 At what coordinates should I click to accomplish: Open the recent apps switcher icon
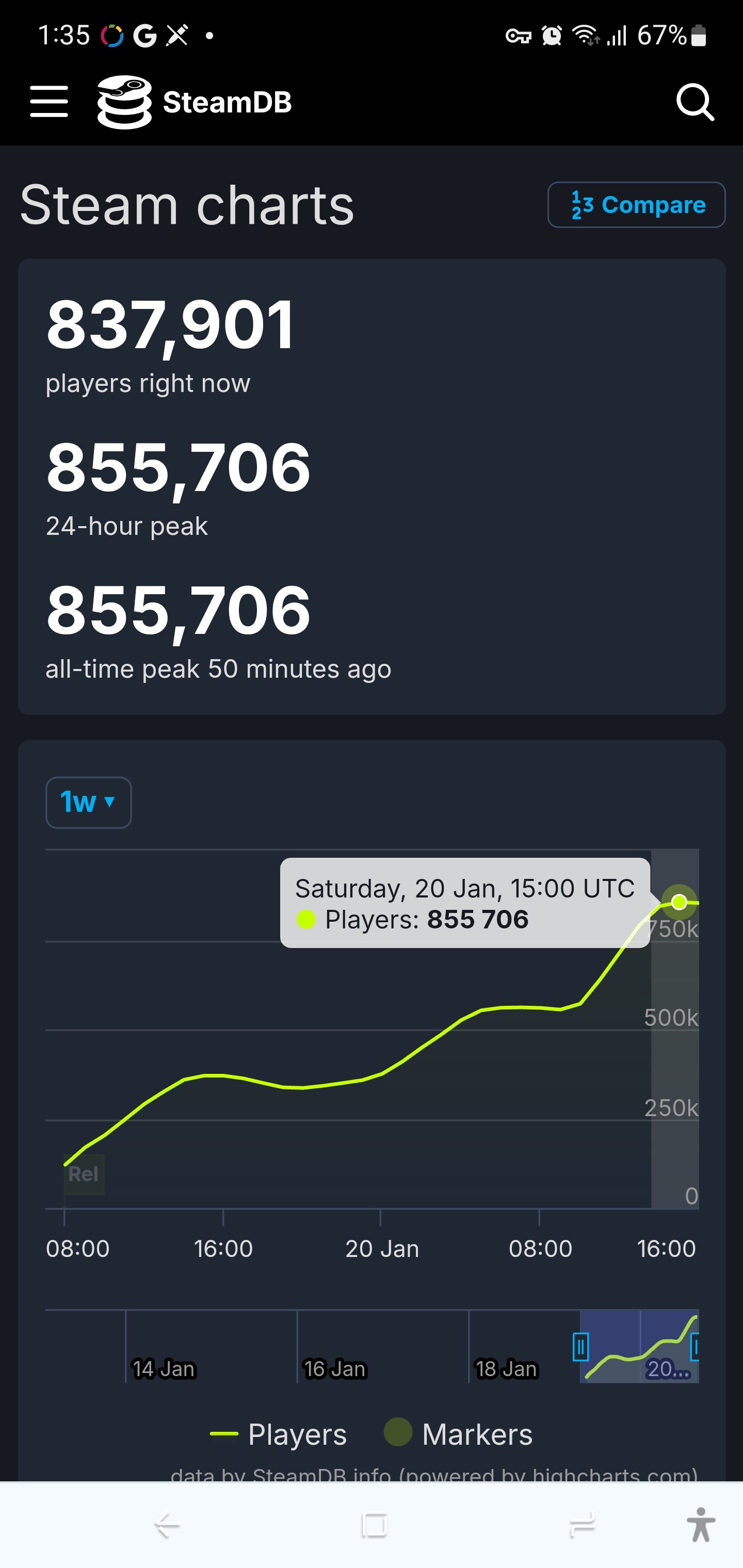[582, 1525]
